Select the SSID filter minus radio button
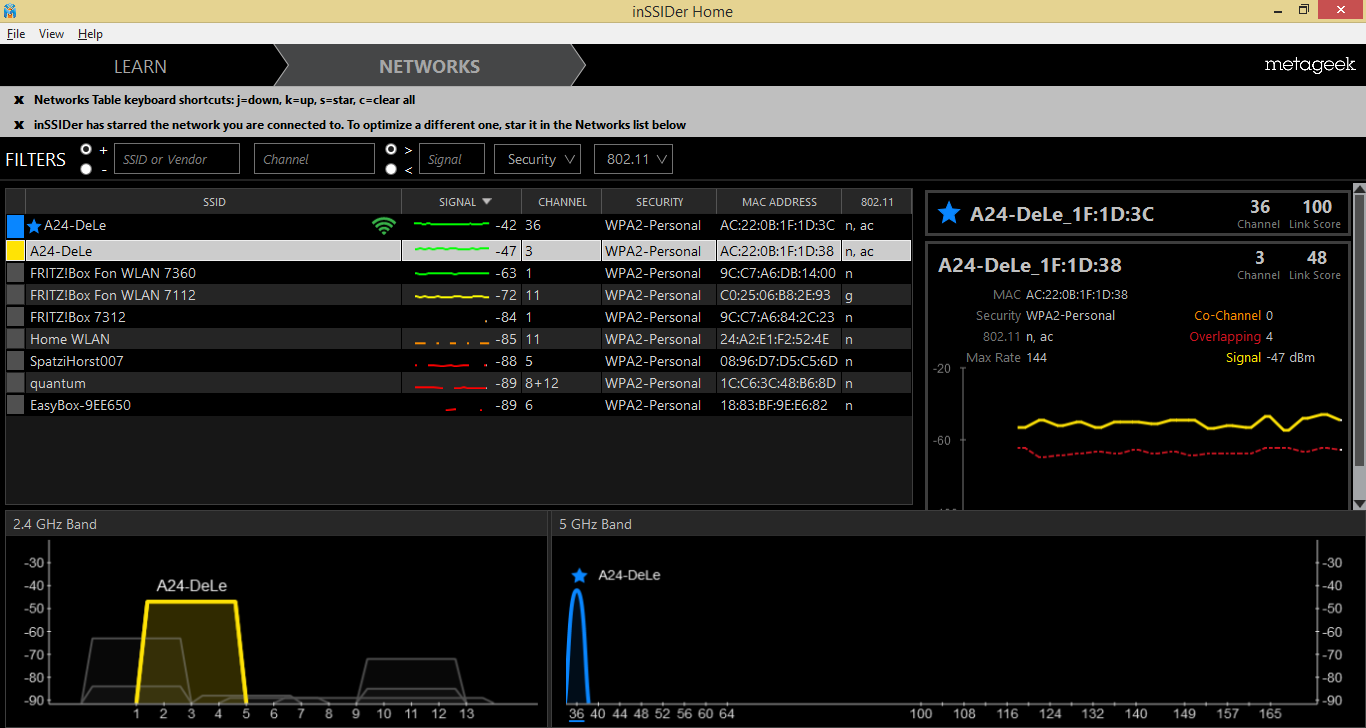 tap(86, 169)
